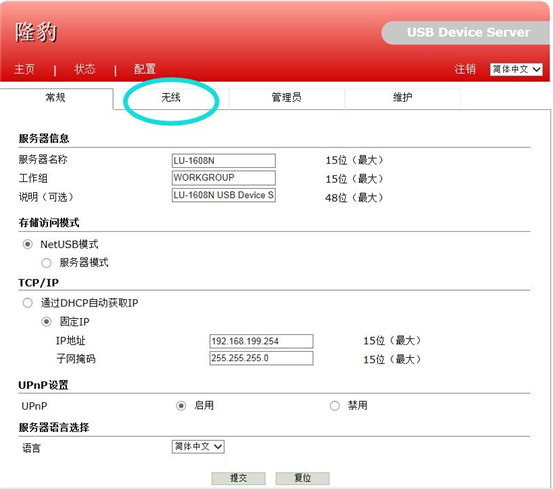Click the 隆豹 brand logo

(x=36, y=32)
